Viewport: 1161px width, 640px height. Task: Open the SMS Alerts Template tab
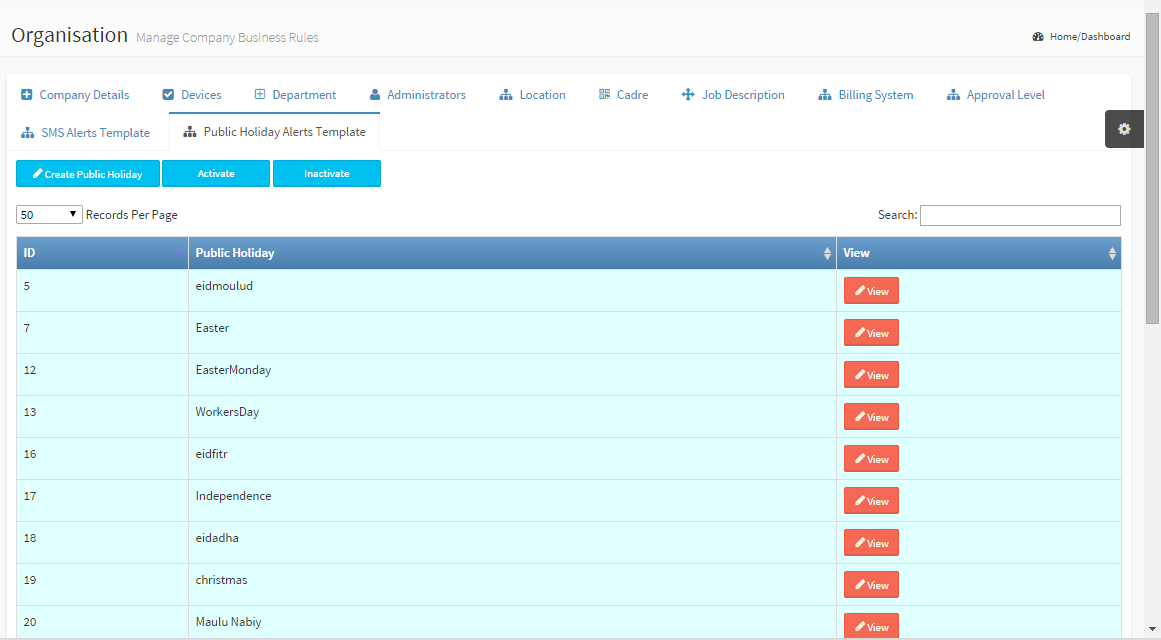click(x=86, y=133)
